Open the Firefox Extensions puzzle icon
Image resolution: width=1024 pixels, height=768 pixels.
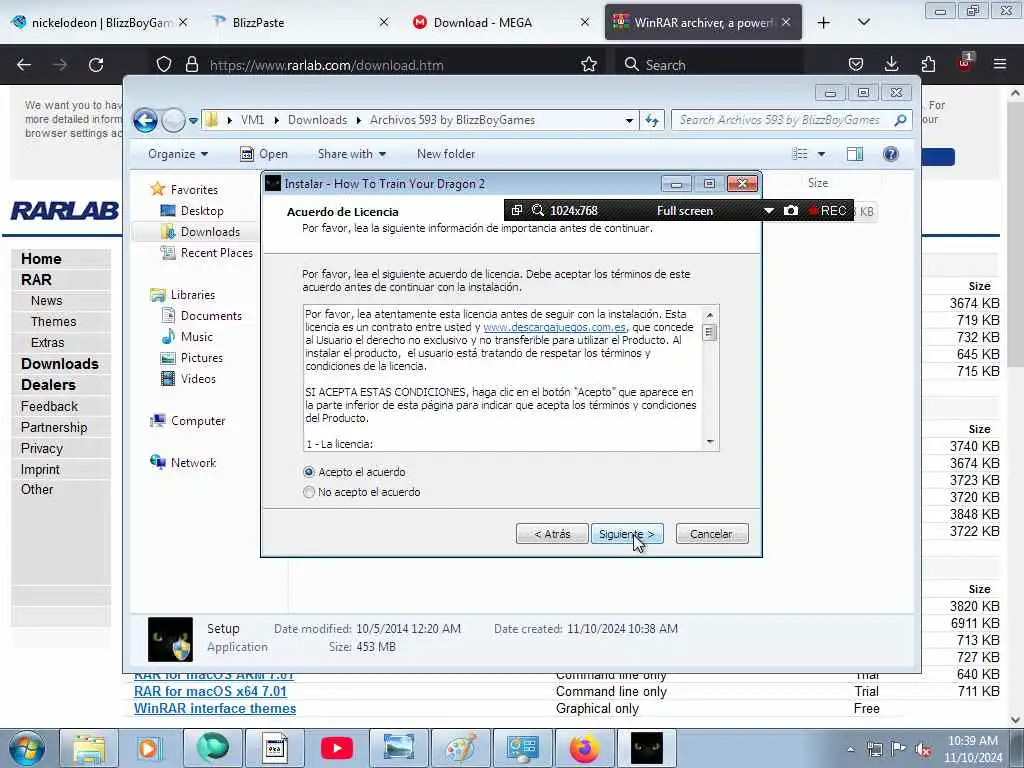(928, 65)
